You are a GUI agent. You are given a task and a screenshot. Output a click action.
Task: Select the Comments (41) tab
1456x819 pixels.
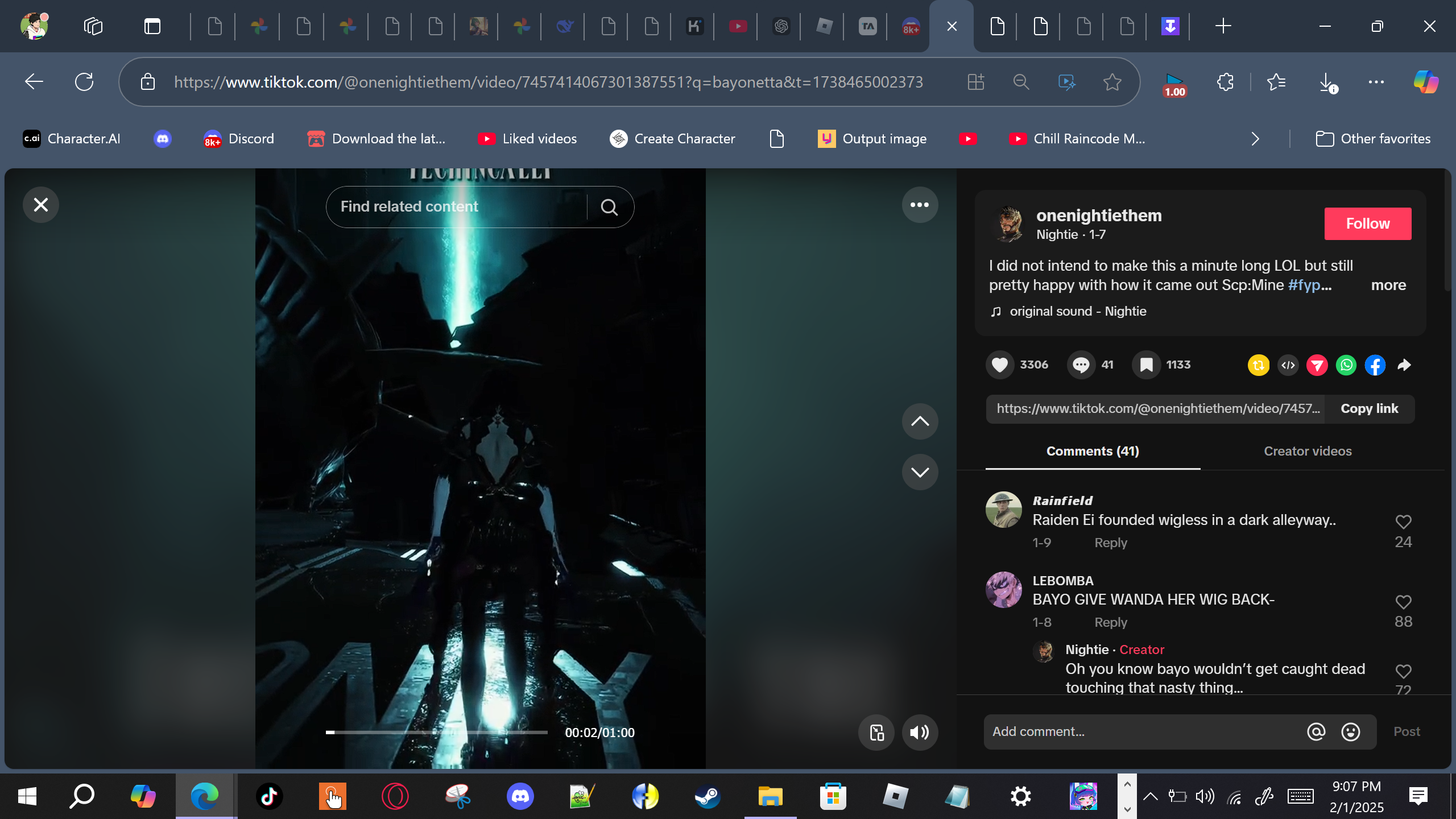1093,451
